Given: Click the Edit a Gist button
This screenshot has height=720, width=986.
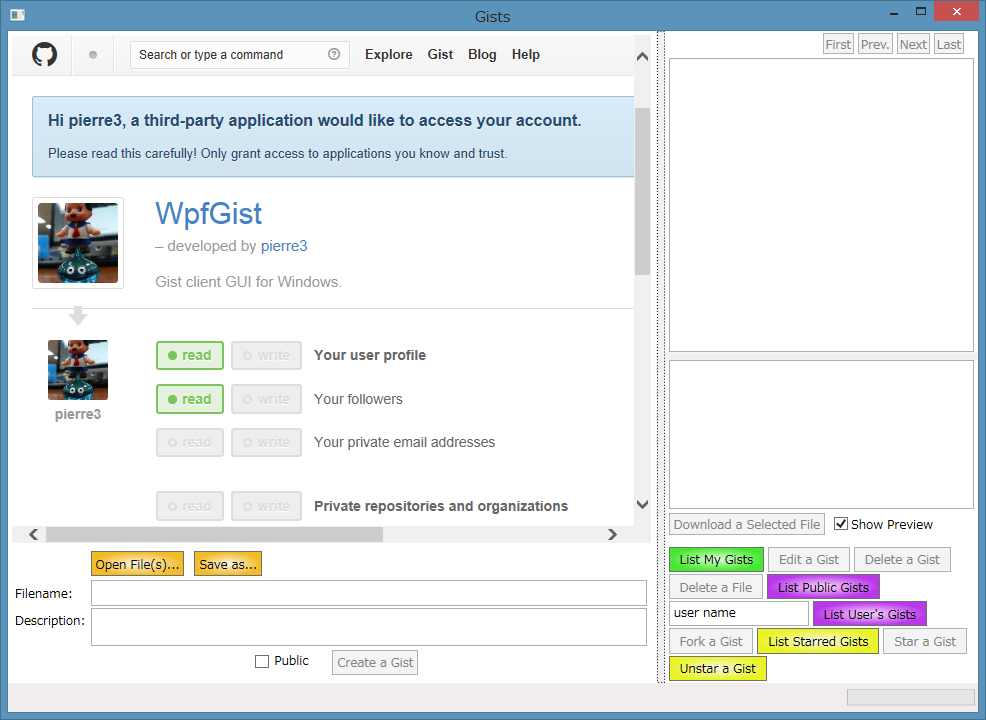Looking at the screenshot, I should point(809,560).
